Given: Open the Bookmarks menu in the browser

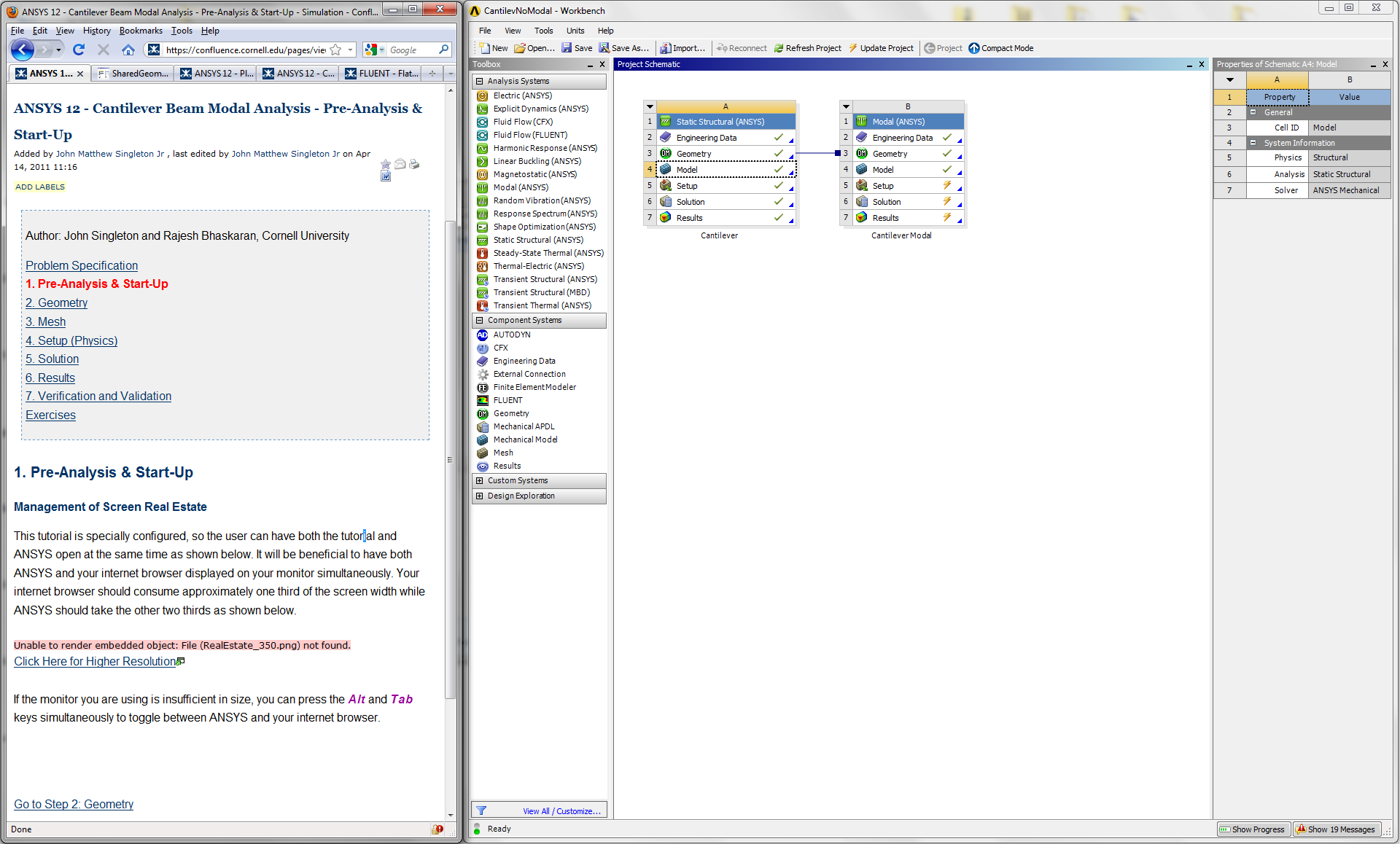Looking at the screenshot, I should pos(141,31).
